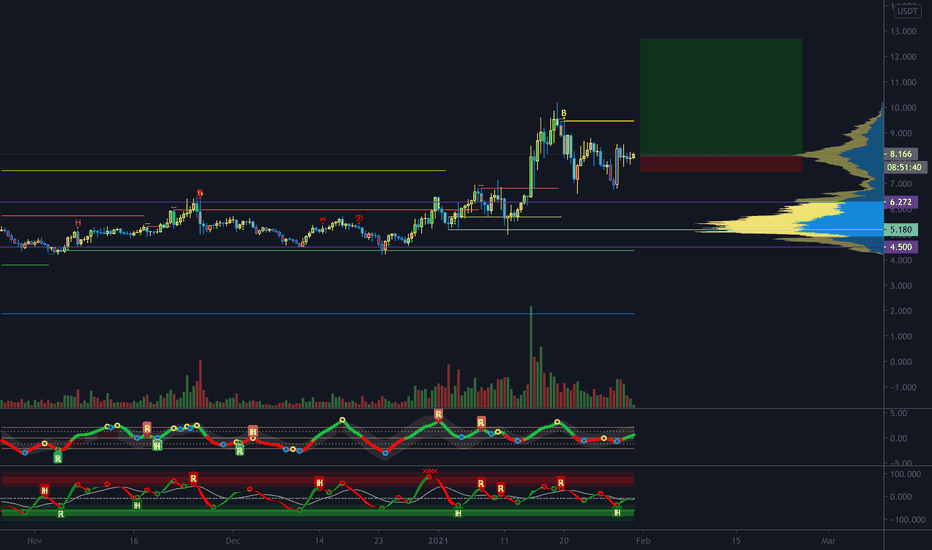Select the purple 4.500 price level label
932x550 pixels.
(901, 247)
